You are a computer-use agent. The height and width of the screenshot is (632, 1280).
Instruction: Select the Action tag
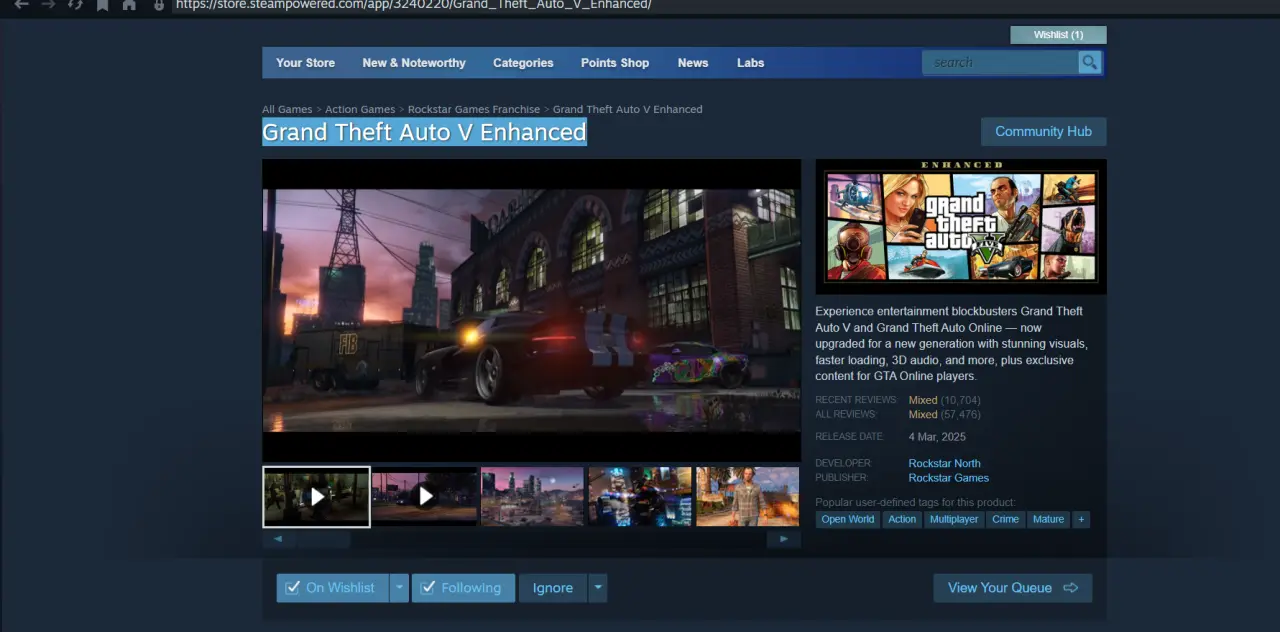(902, 519)
